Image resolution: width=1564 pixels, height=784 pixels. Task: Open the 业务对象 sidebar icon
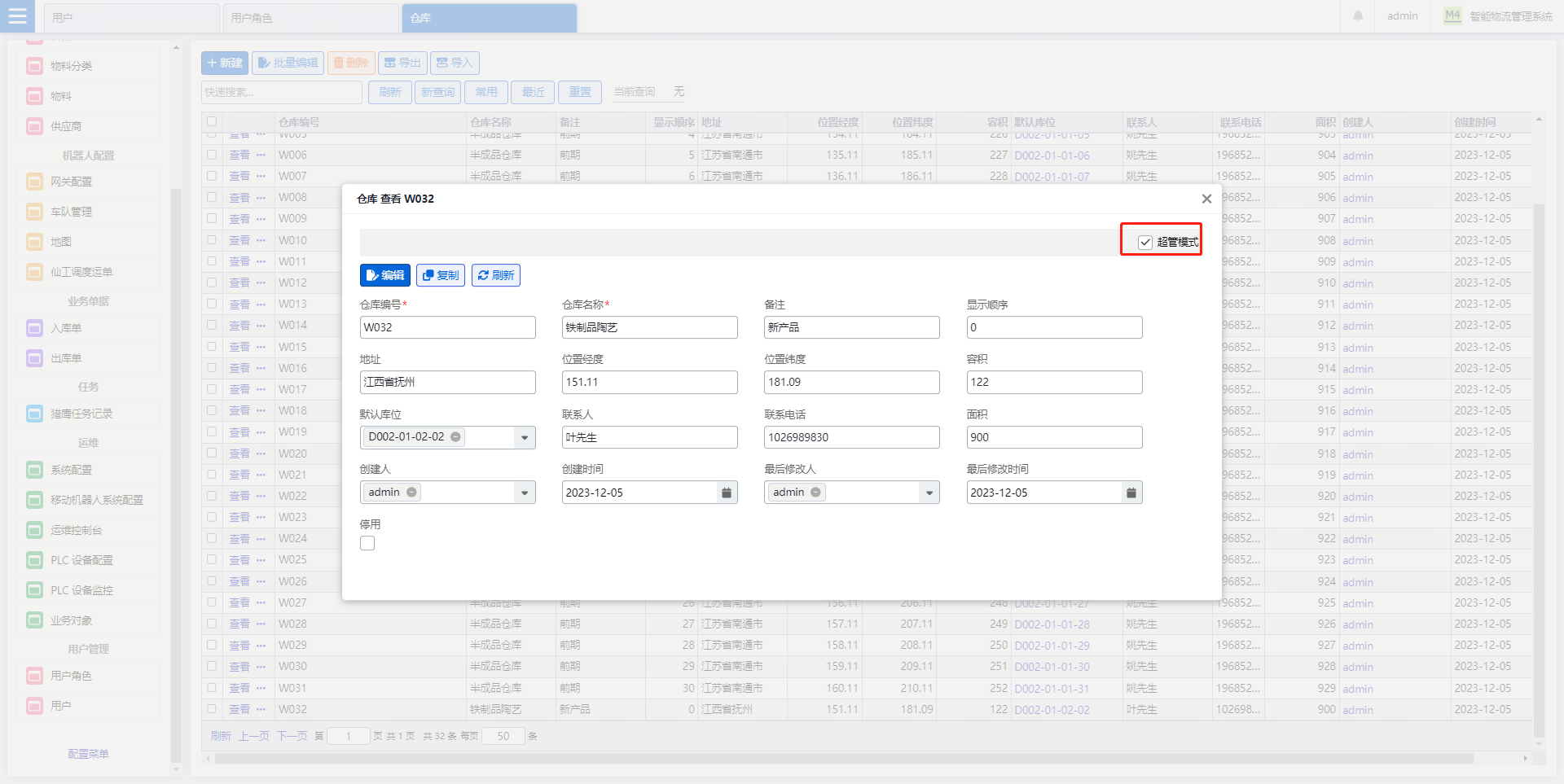[34, 620]
